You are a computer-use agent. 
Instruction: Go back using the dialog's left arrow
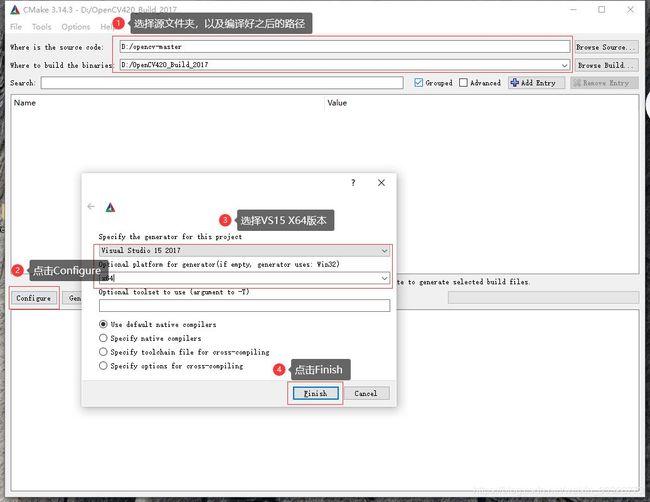91,206
